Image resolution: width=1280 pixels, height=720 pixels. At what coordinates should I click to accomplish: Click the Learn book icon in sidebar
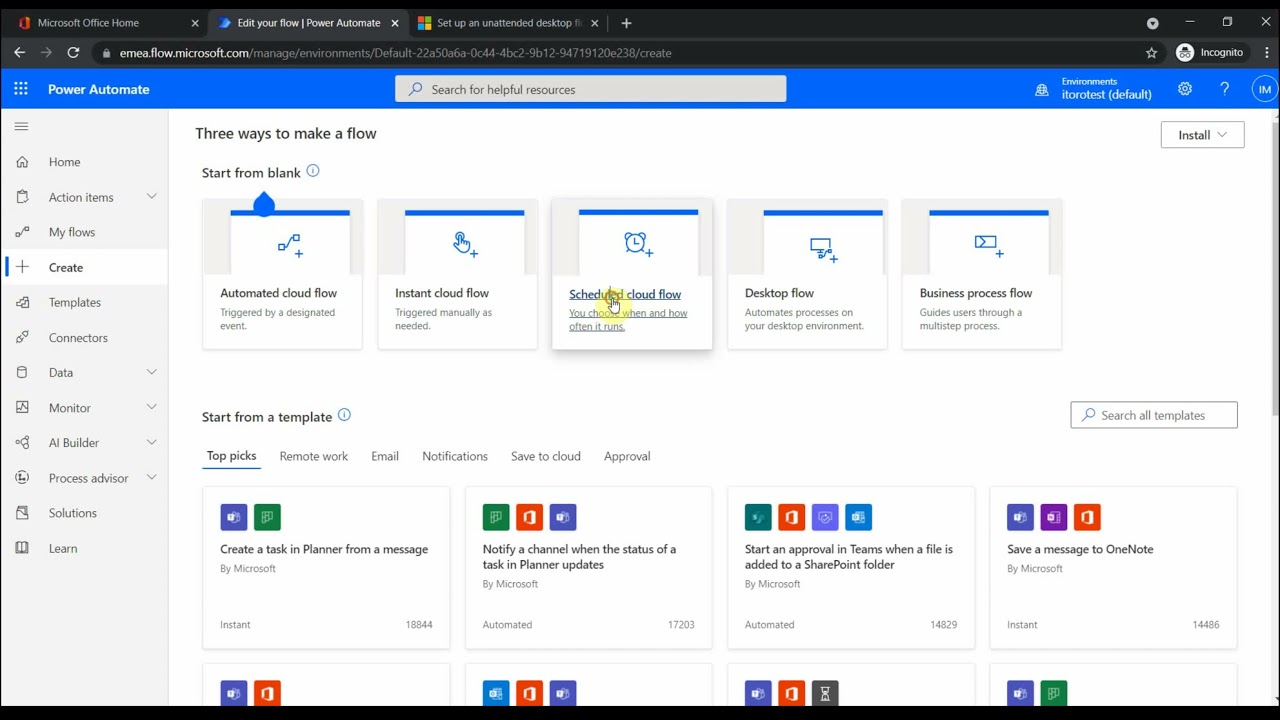tap(22, 548)
